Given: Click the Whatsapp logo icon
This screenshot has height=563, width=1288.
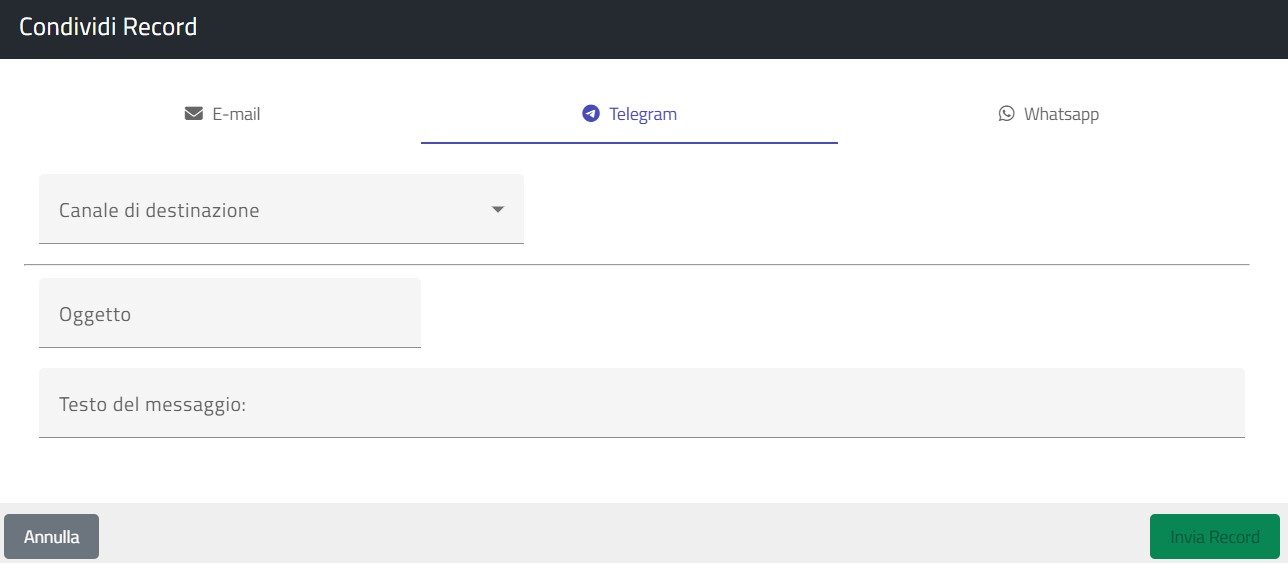Looking at the screenshot, I should tap(1006, 114).
